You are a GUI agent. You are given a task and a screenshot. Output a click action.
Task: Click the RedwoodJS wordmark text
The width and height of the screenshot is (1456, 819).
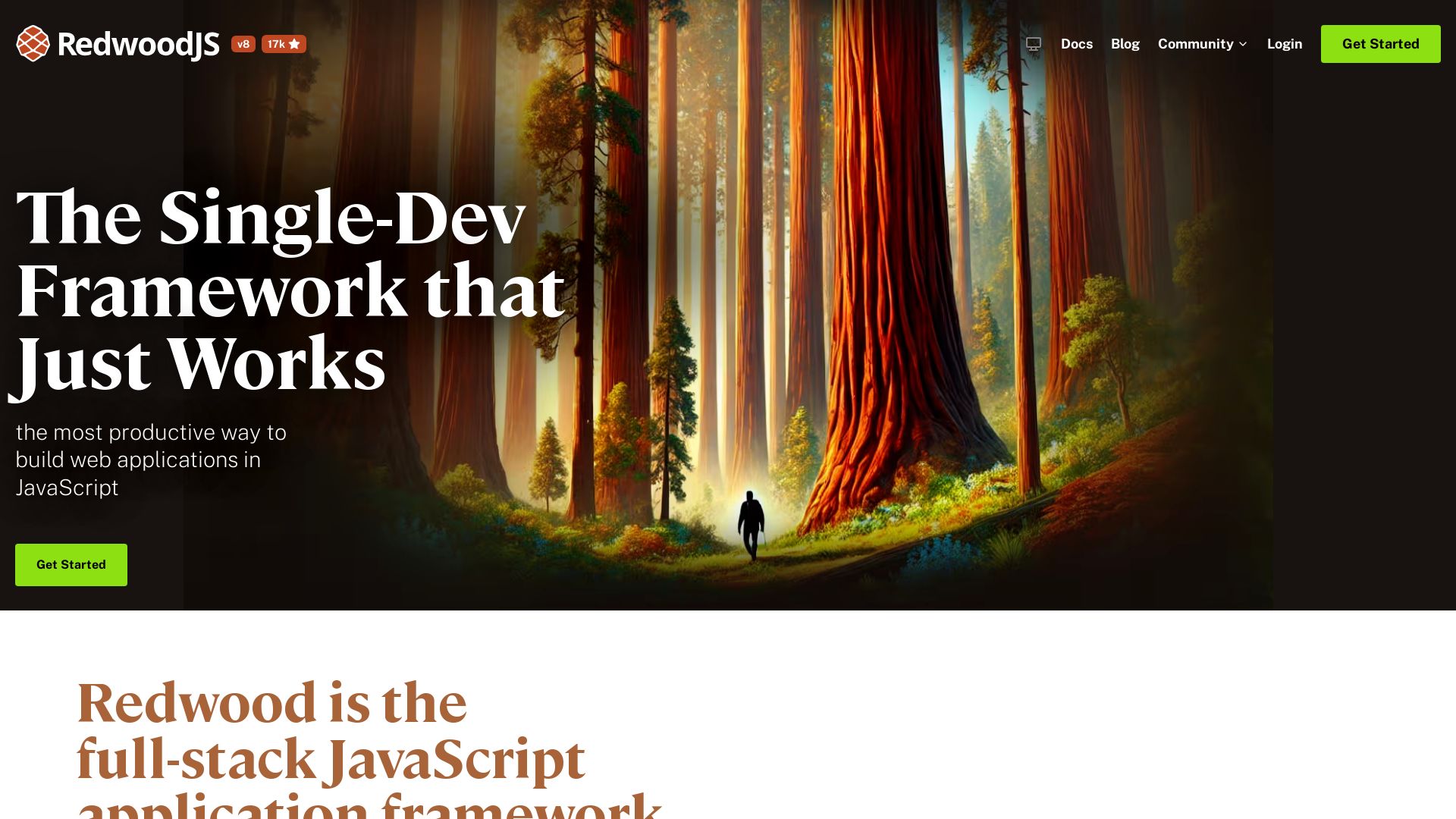click(138, 44)
